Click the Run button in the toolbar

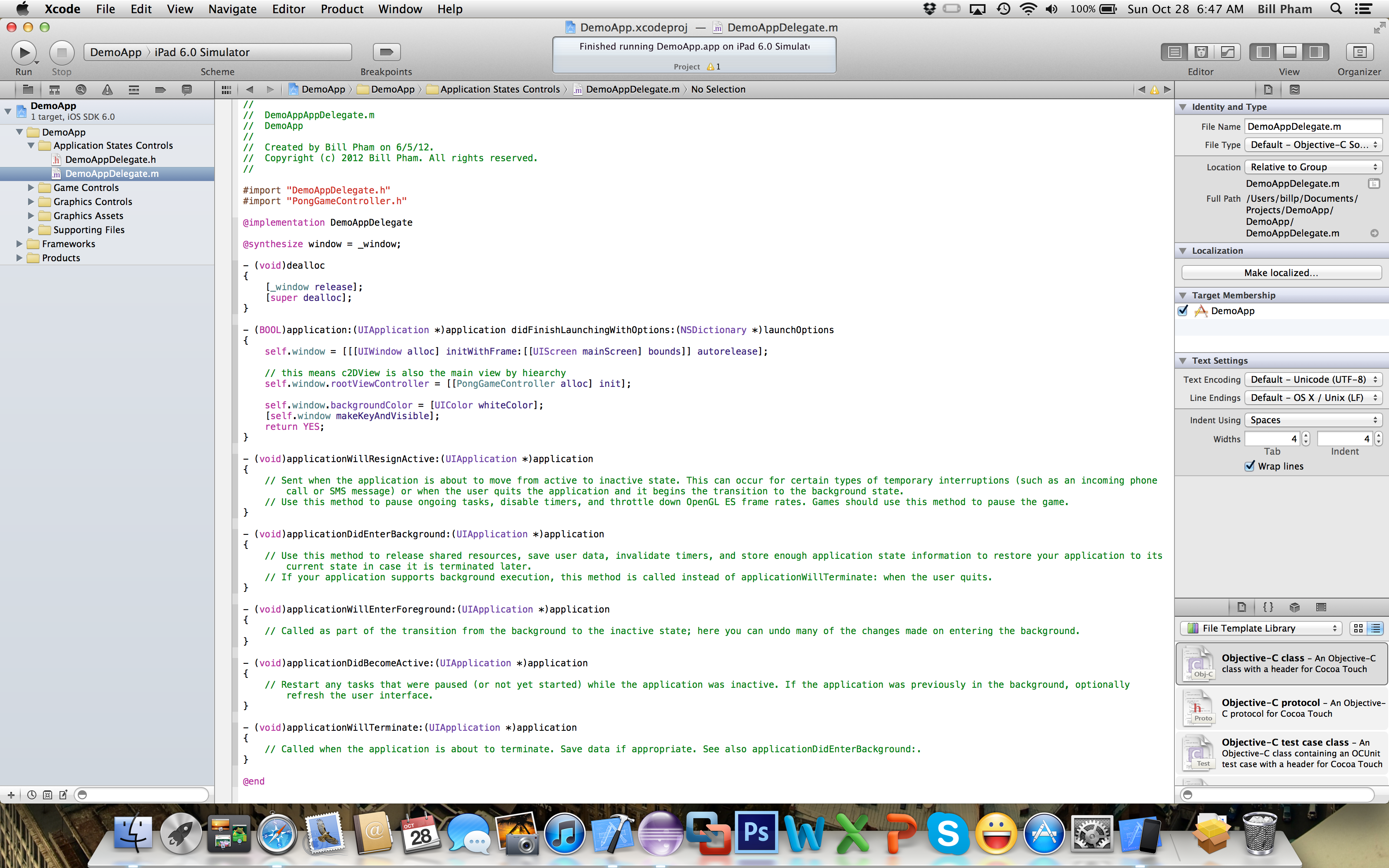[x=24, y=52]
